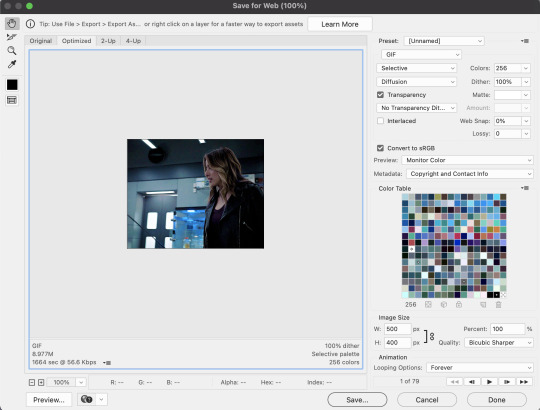Switch to the Optimized tab
The height and width of the screenshot is (410, 540).
(76, 41)
